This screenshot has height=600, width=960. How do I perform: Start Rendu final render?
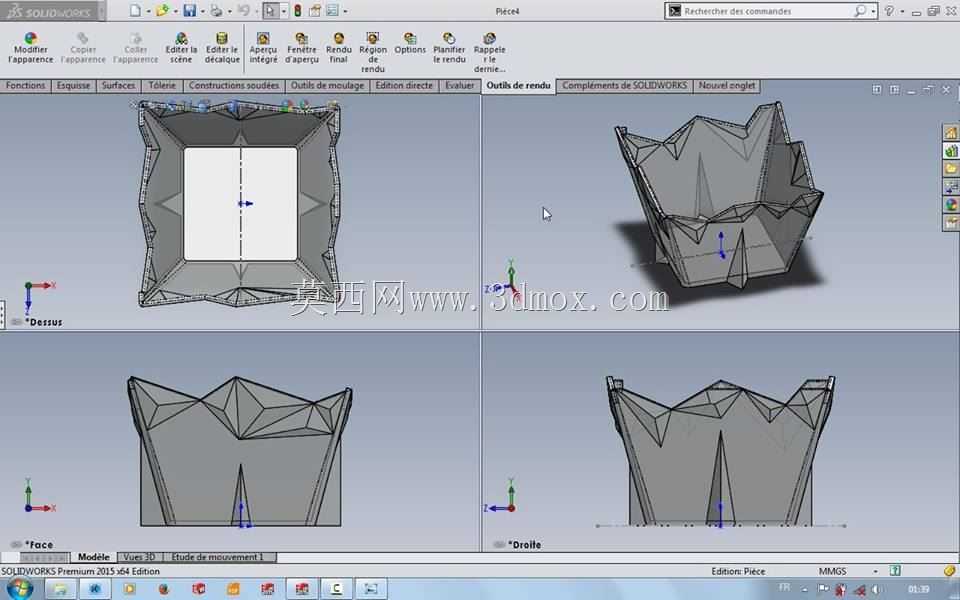coord(339,48)
